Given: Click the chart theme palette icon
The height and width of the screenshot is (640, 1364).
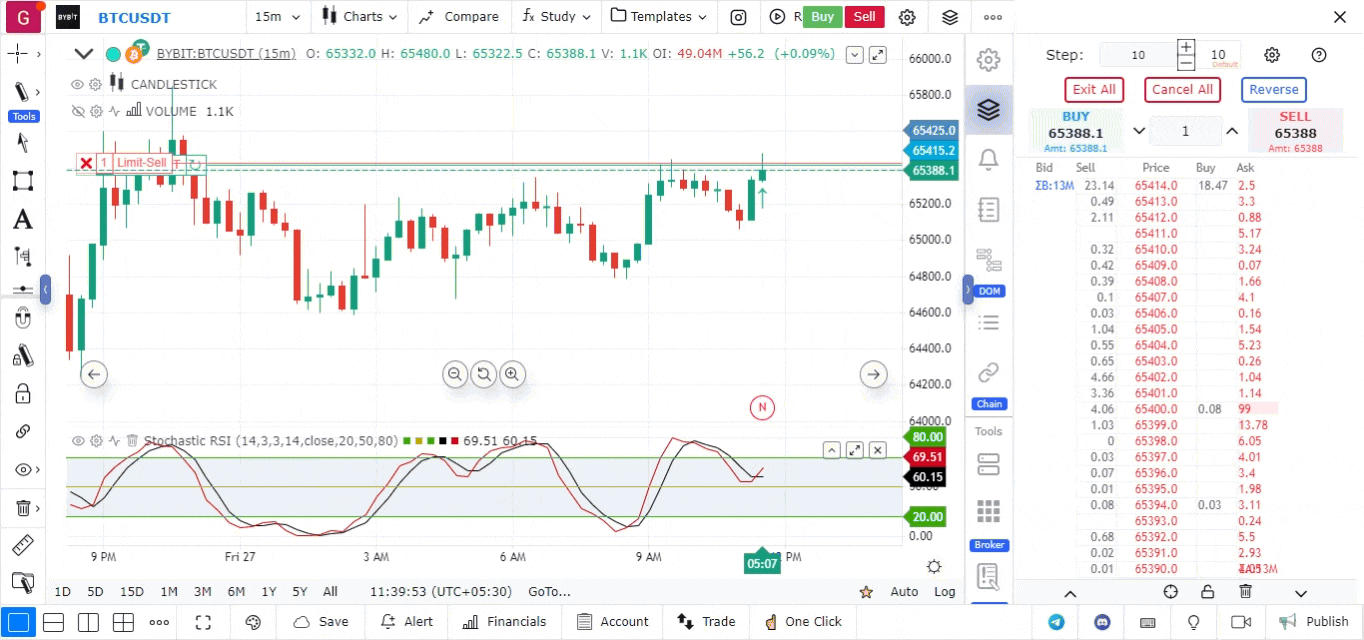Looking at the screenshot, I should (252, 622).
